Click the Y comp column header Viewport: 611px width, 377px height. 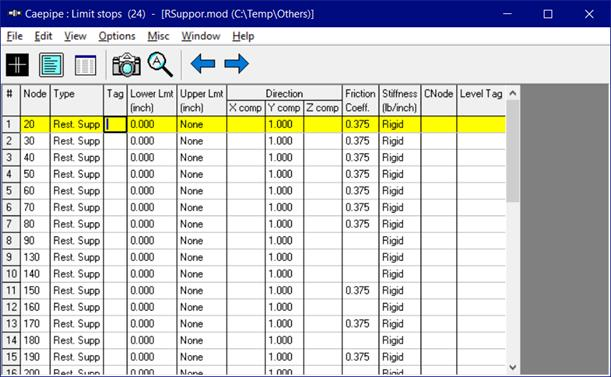[284, 108]
